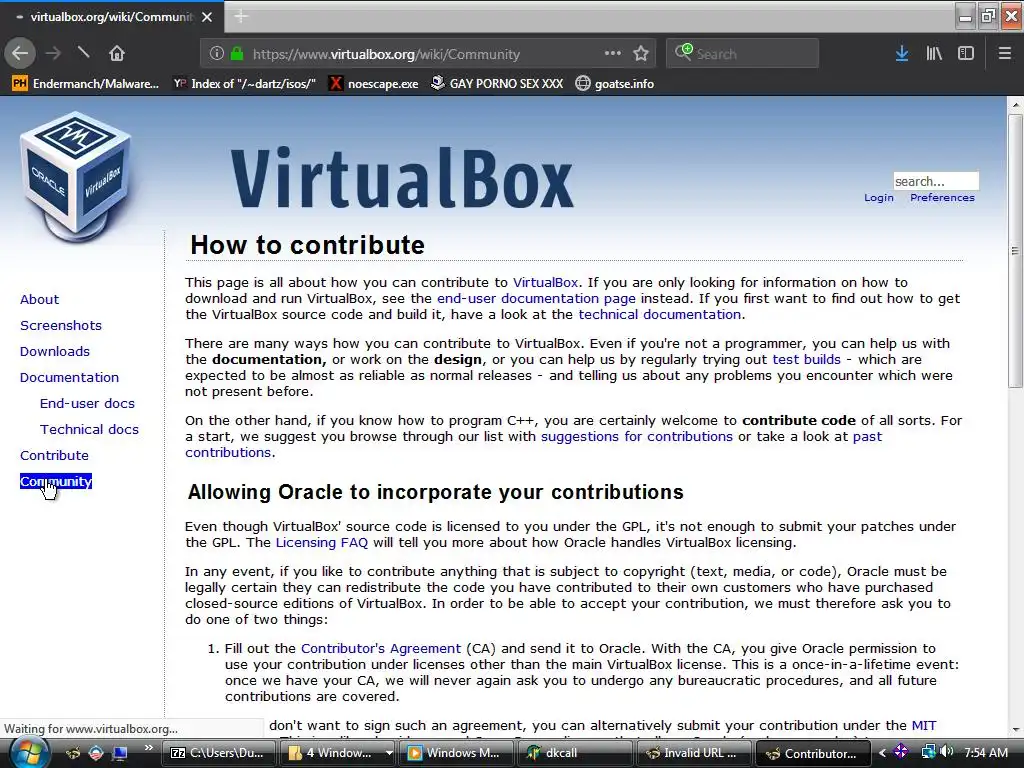Open About in the sidebar

(39, 299)
